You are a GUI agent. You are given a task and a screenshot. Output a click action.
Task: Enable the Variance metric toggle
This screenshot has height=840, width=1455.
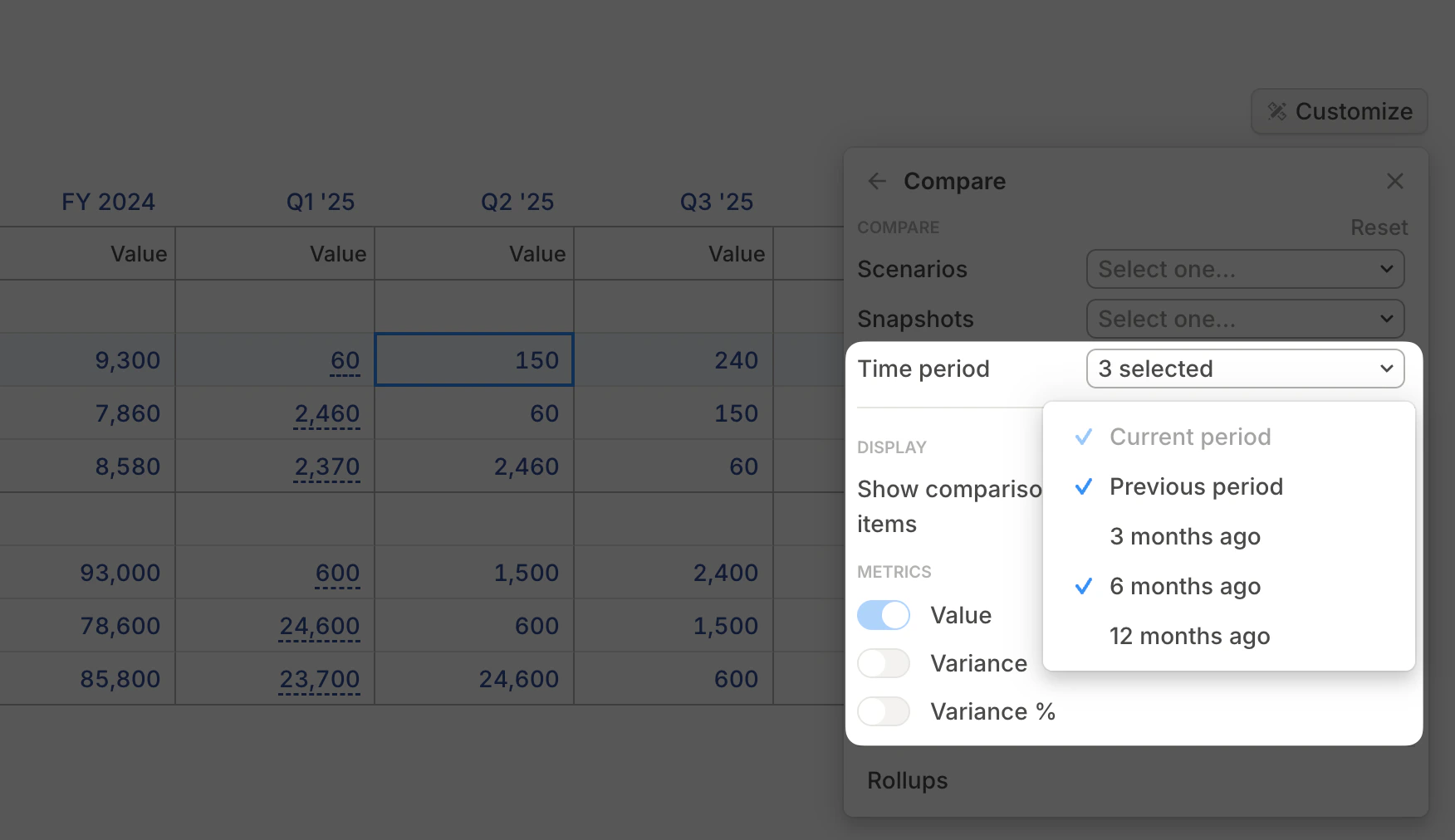pos(883,663)
